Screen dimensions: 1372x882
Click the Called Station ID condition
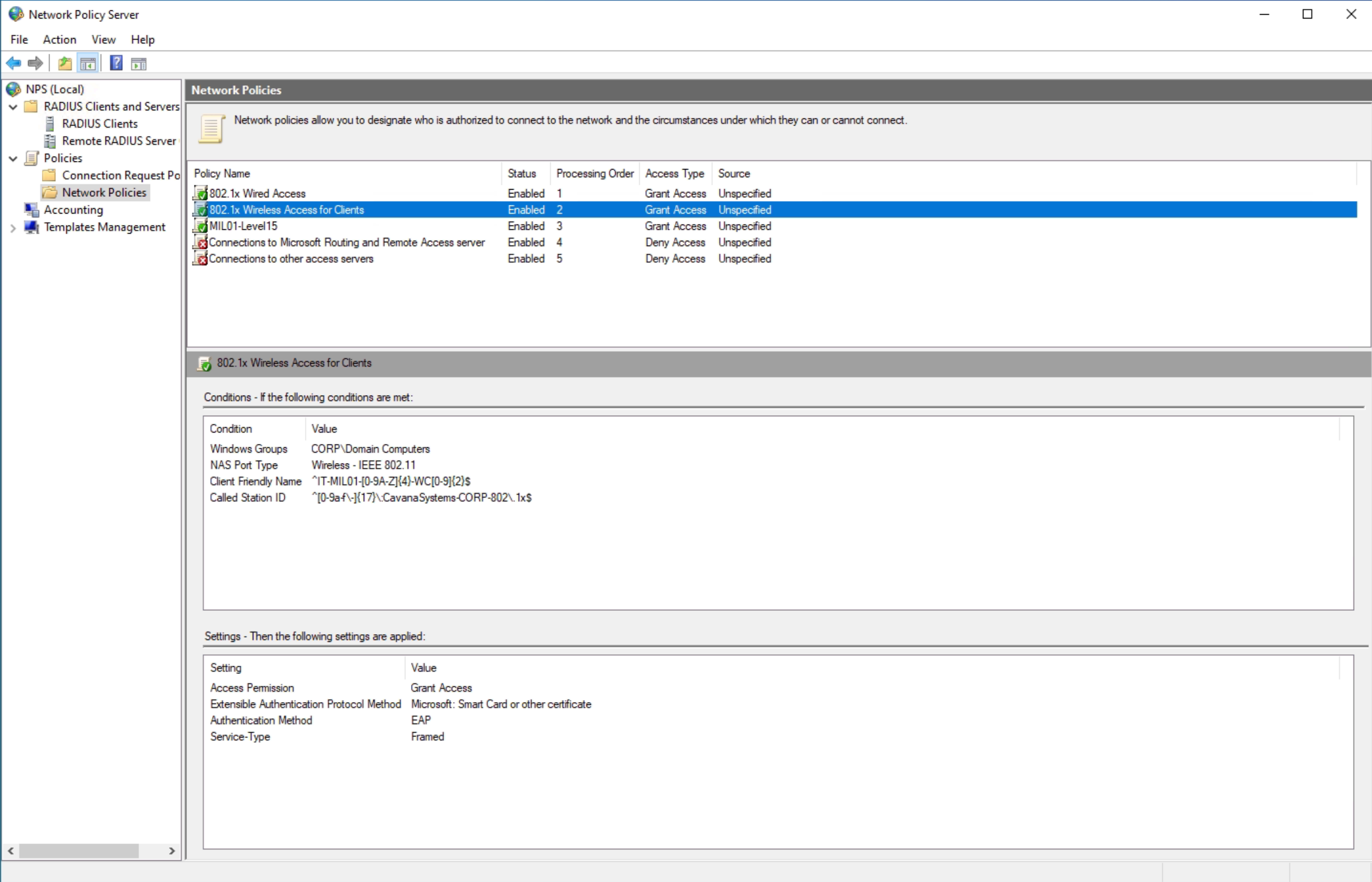click(x=247, y=498)
